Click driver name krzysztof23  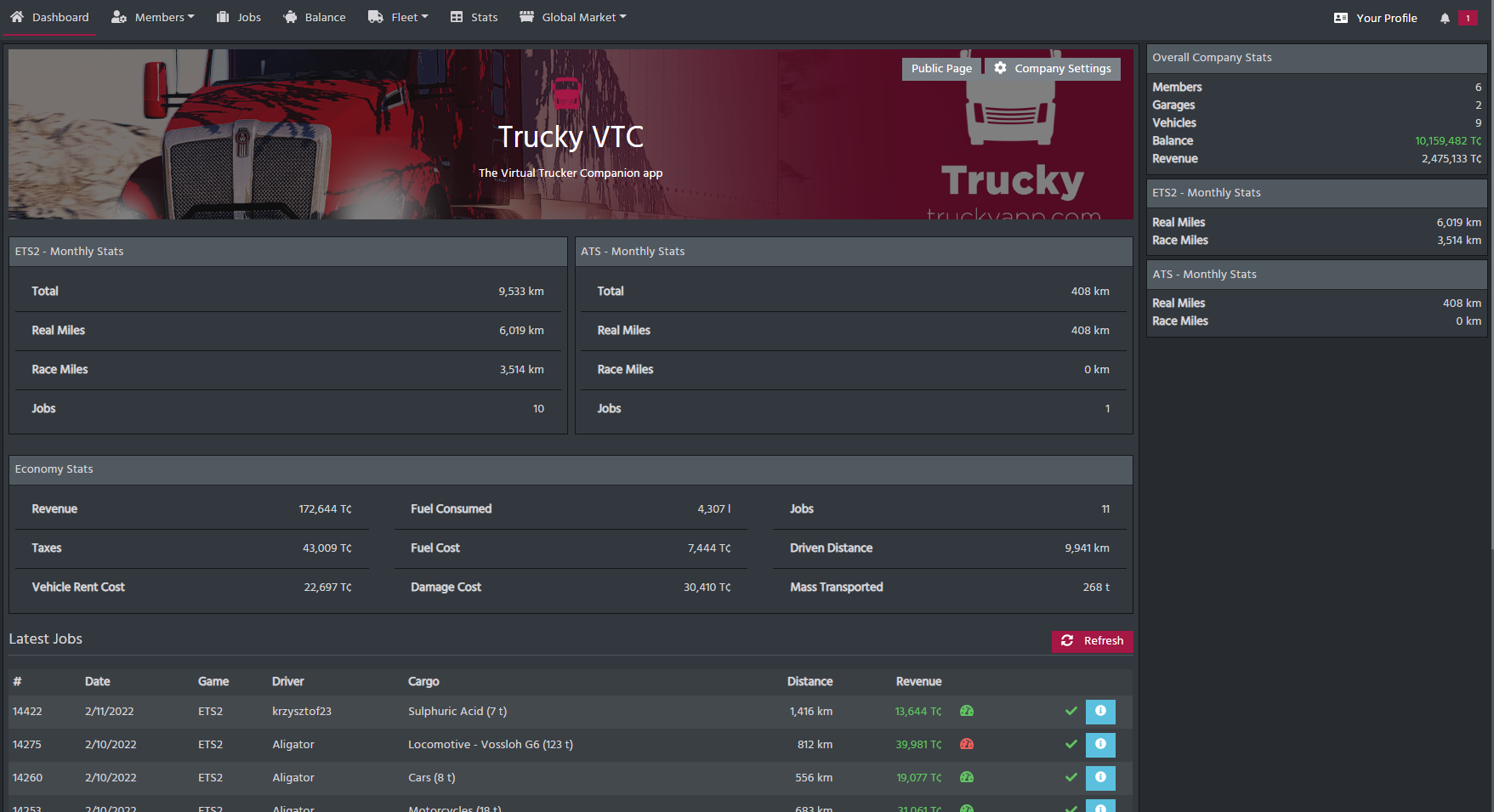302,712
